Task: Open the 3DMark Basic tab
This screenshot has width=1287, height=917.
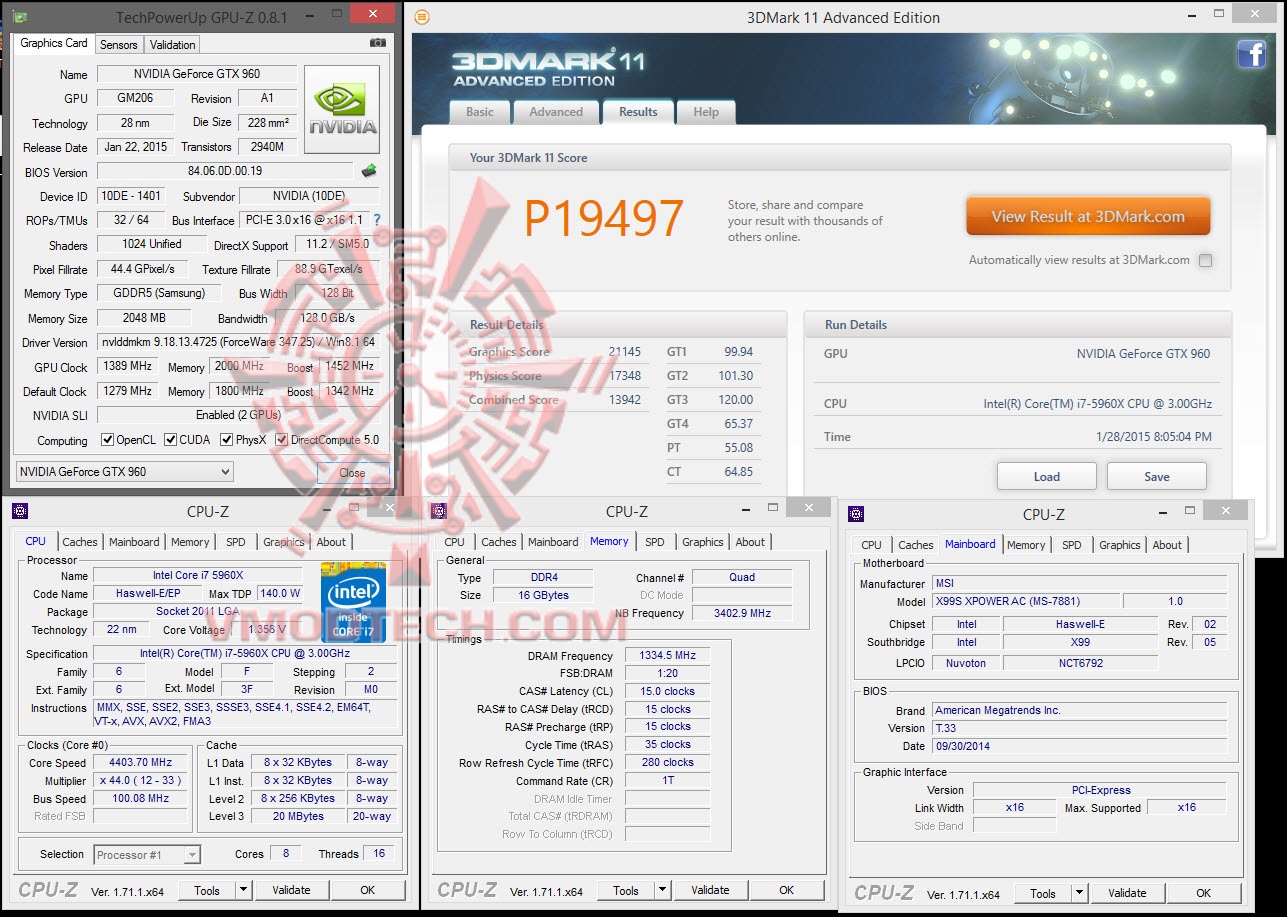Action: (x=480, y=112)
